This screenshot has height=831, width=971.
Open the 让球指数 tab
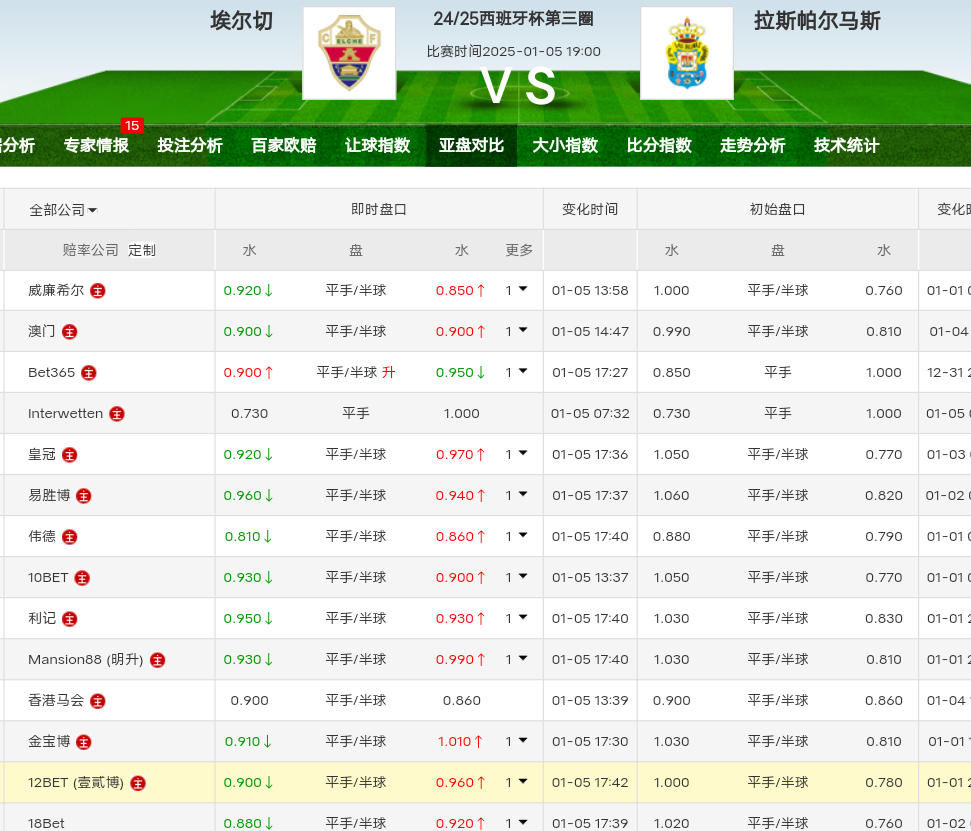point(378,146)
